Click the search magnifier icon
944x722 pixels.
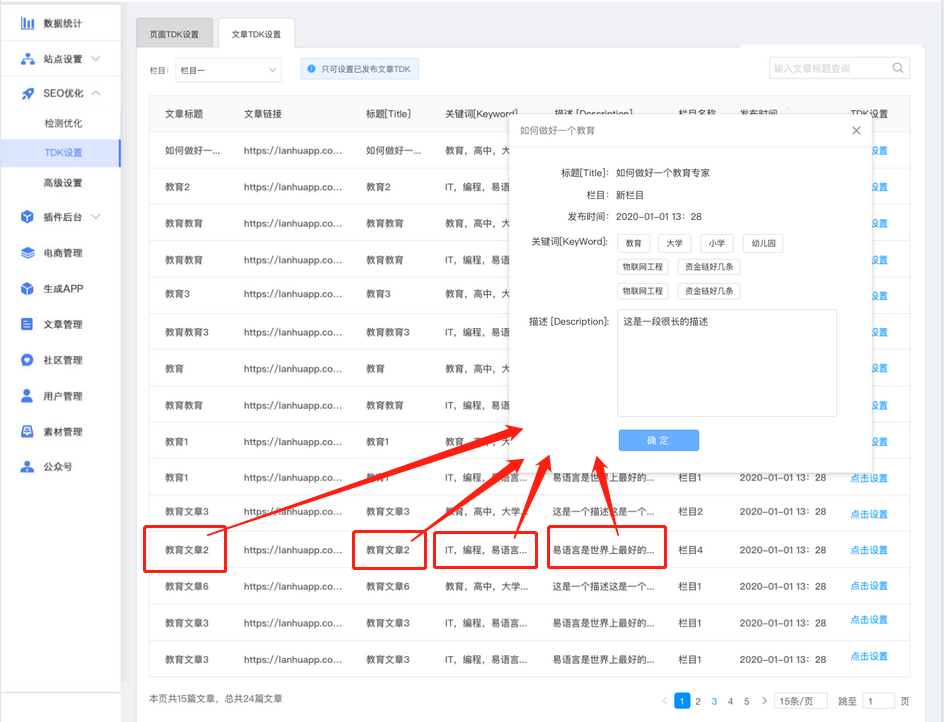[897, 68]
